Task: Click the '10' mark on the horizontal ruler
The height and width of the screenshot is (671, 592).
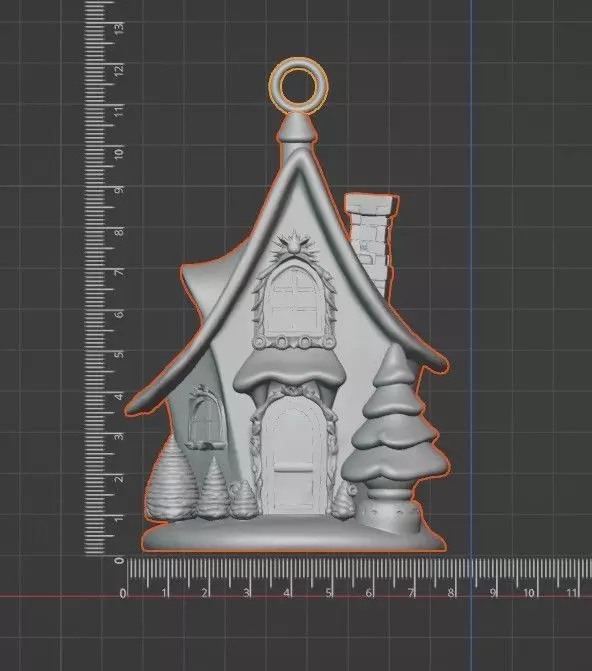Action: coord(528,592)
